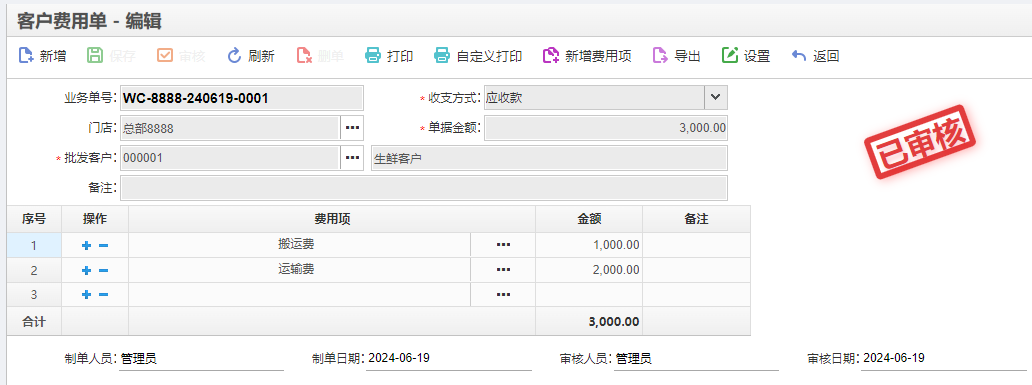The image size is (1032, 385).
Task: Open the 批发客户 customer lookup ellipsis button
Action: [352, 158]
